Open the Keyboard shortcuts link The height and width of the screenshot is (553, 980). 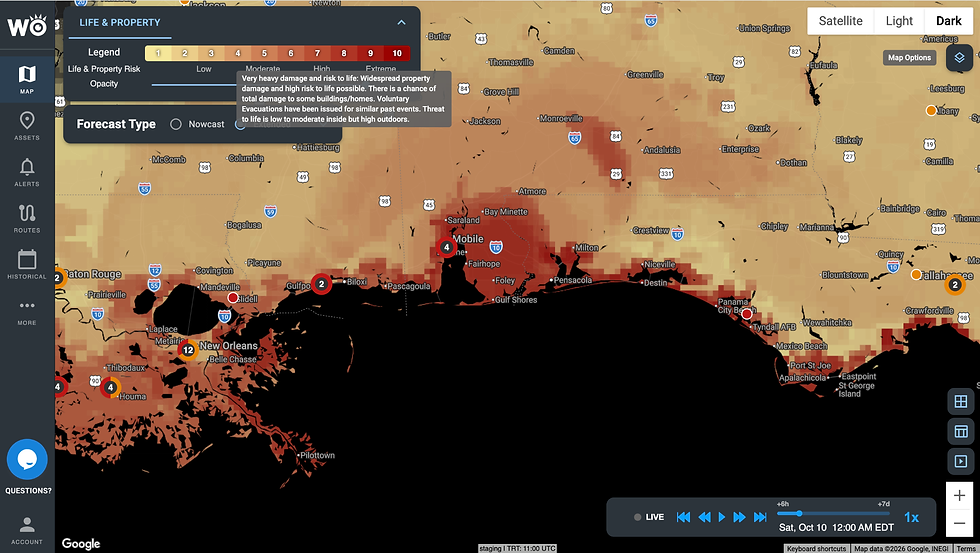pos(816,549)
